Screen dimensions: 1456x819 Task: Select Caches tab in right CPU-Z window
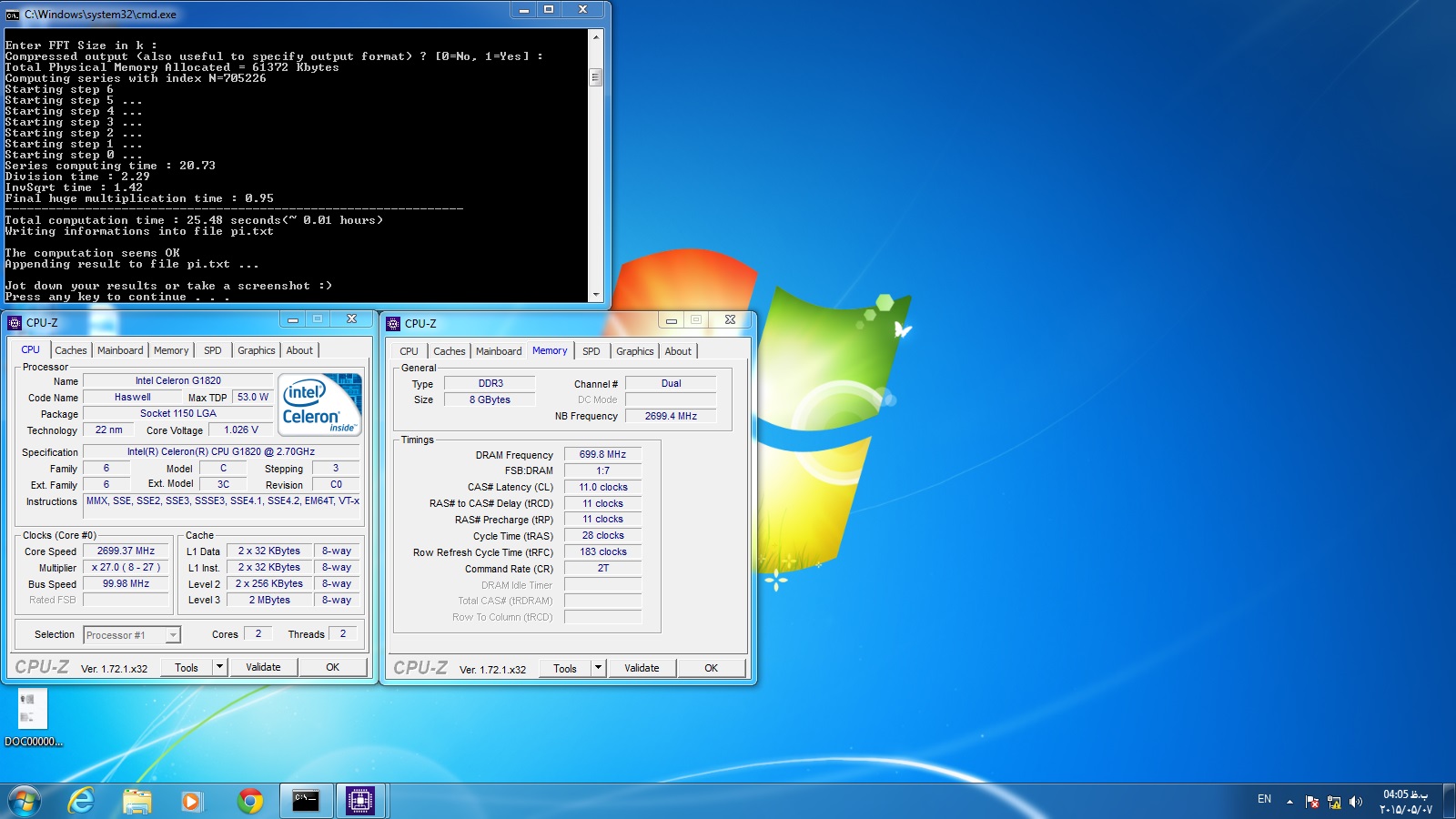[450, 351]
